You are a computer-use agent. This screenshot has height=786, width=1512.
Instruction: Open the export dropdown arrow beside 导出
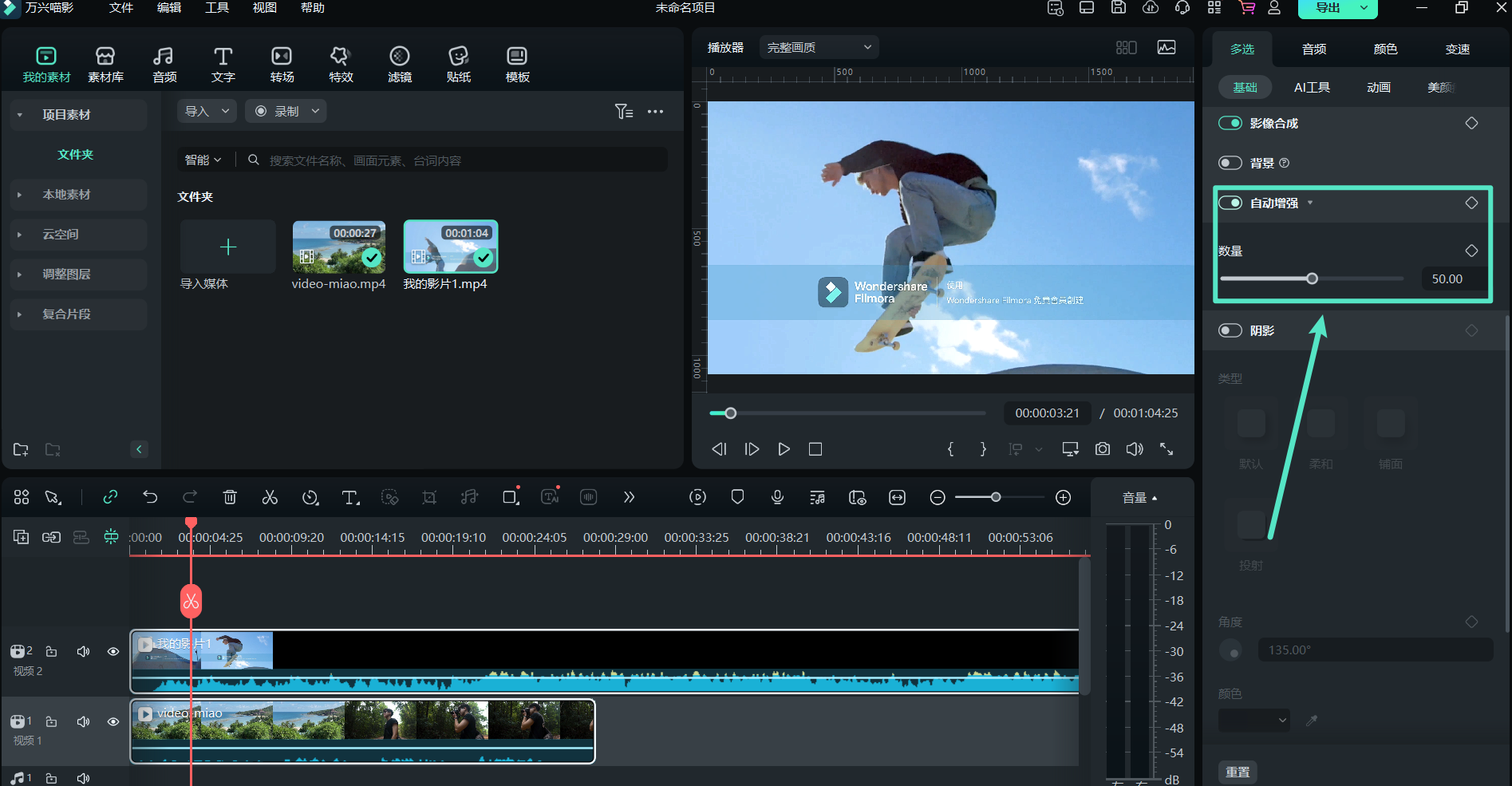[x=1364, y=8]
